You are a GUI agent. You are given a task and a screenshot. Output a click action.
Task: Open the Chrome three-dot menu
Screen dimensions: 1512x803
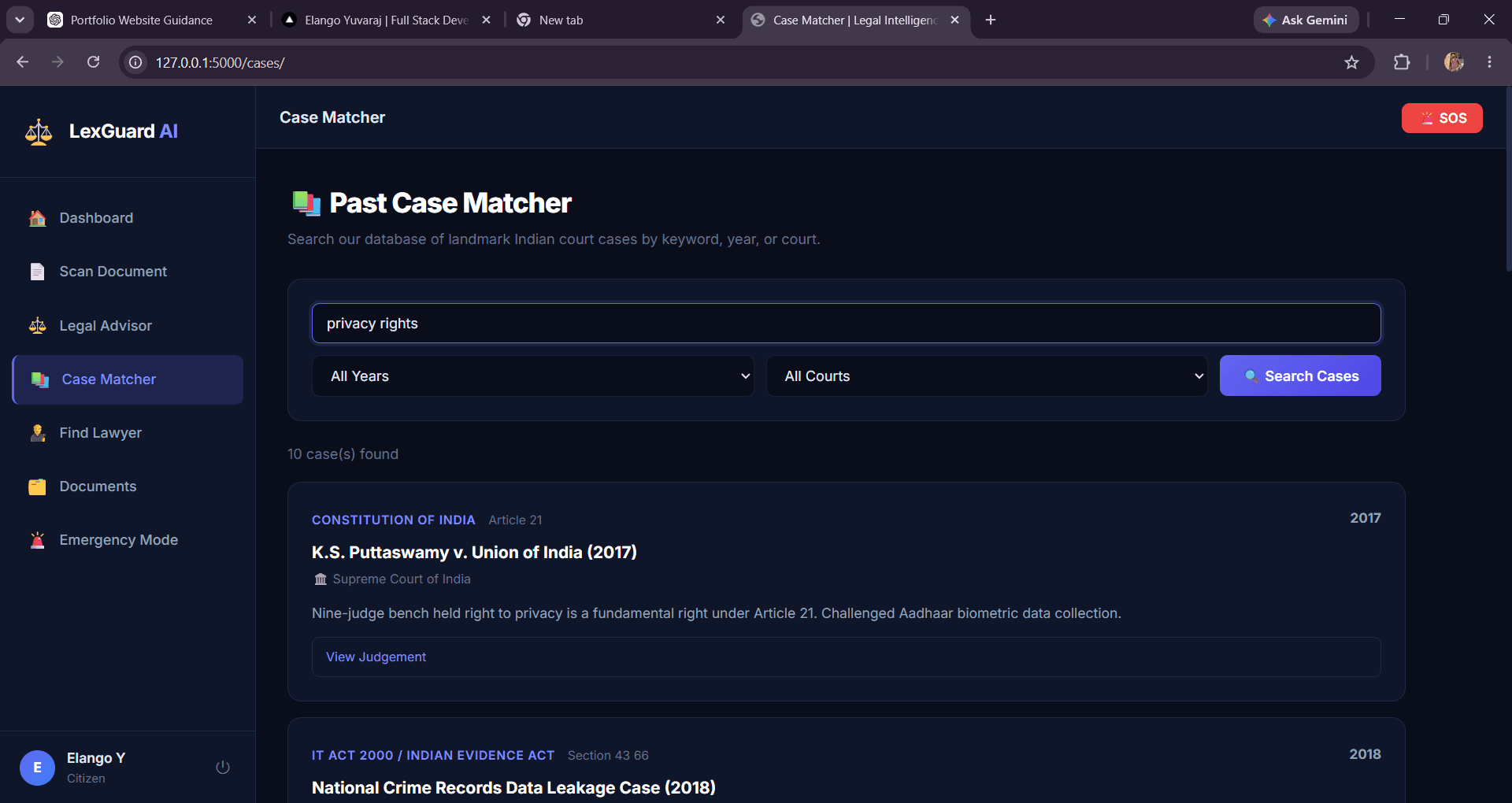coord(1489,62)
